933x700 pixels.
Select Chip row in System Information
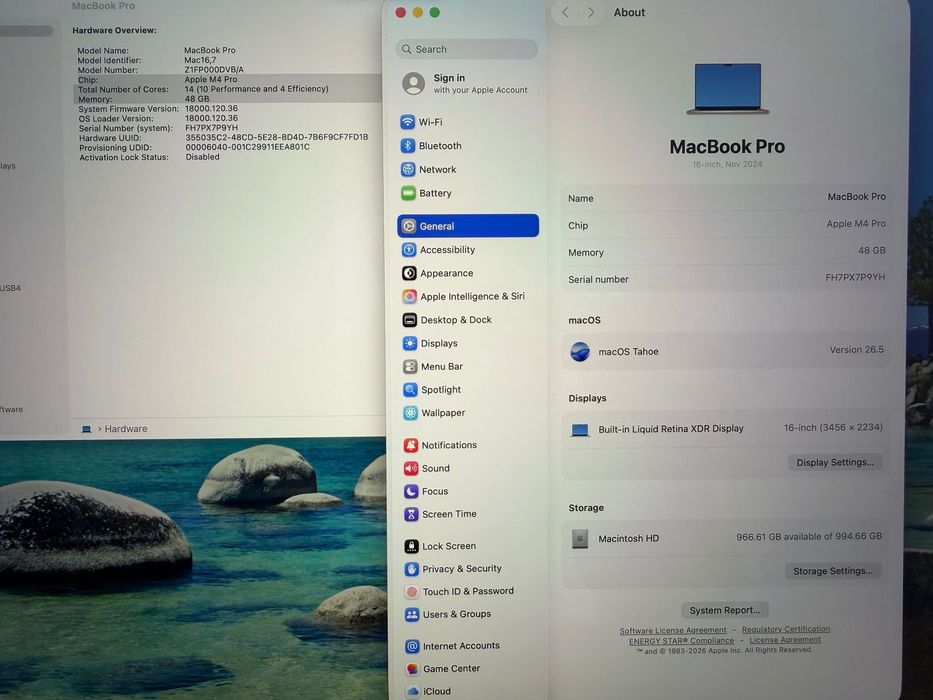pos(229,79)
